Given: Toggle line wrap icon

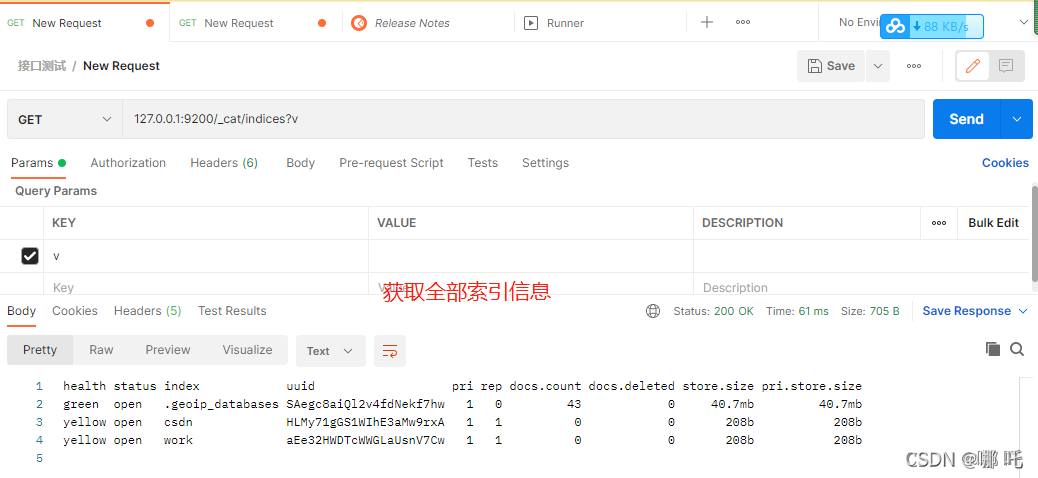Looking at the screenshot, I should click(390, 351).
